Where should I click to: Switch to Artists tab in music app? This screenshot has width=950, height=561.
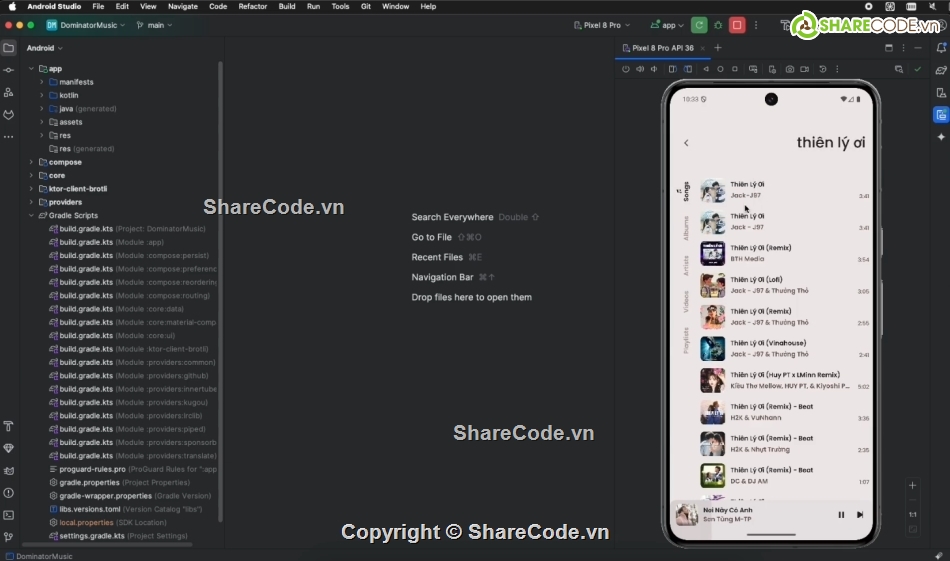686,265
